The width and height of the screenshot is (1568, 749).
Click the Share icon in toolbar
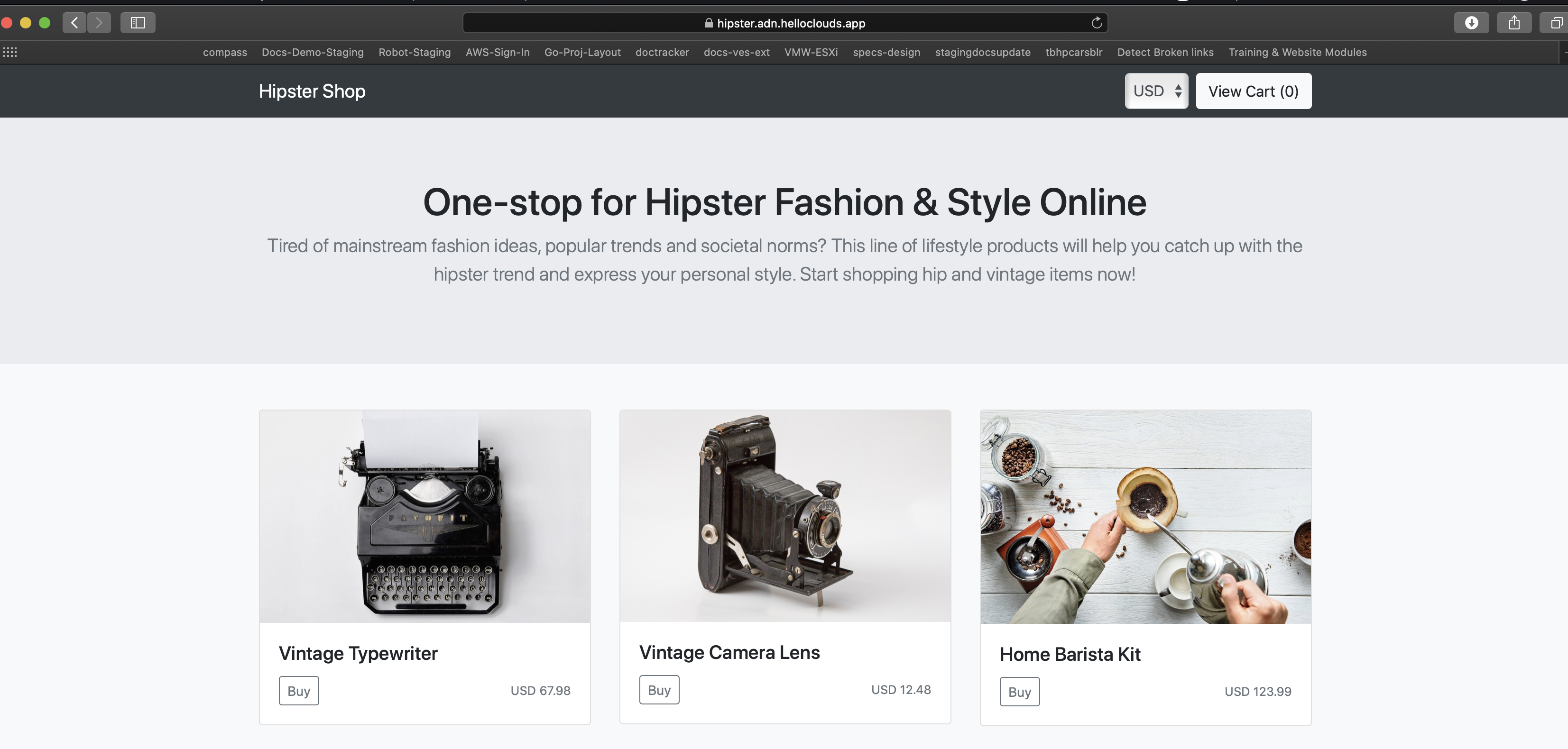pyautogui.click(x=1514, y=23)
